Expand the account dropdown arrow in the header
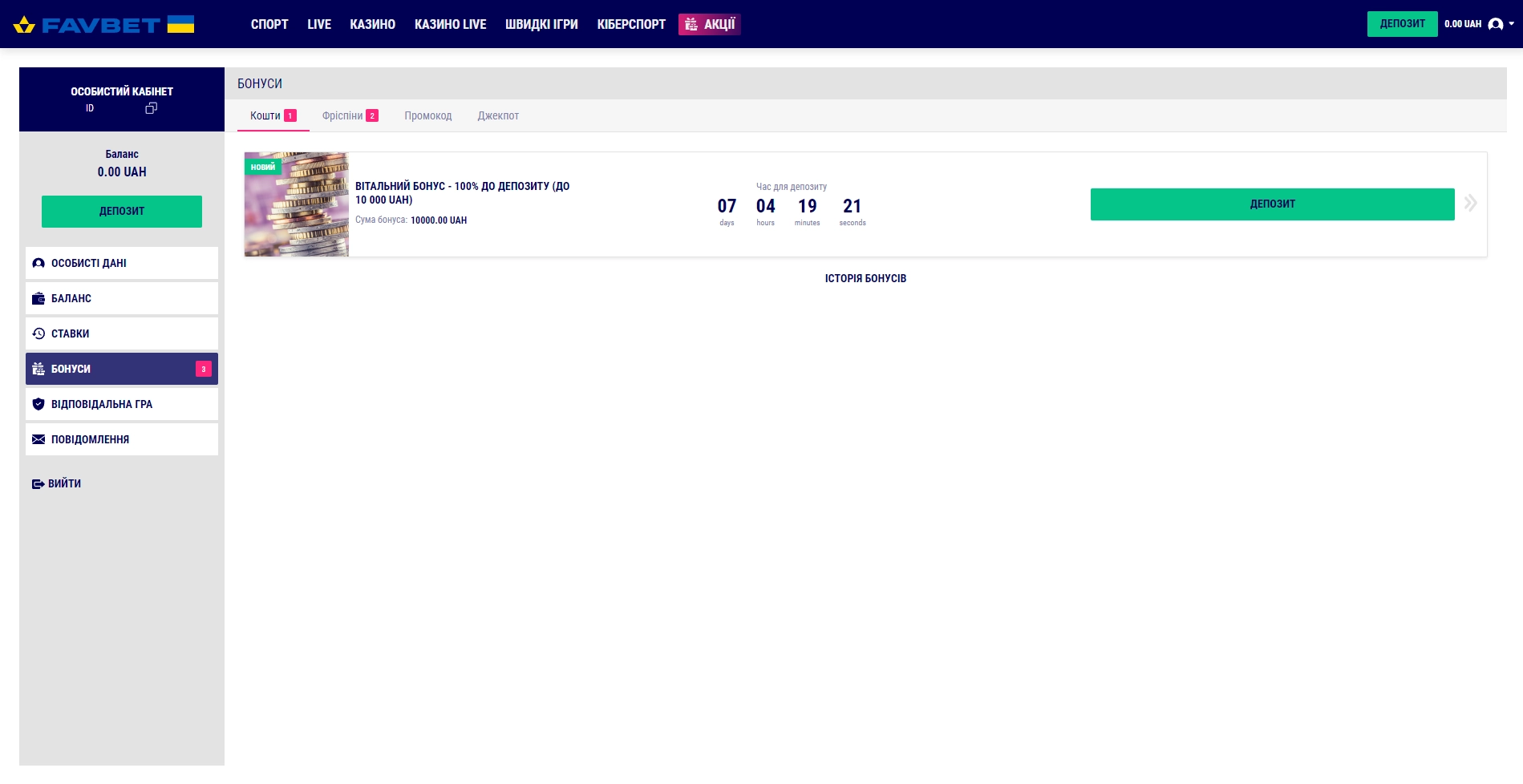 1512,24
